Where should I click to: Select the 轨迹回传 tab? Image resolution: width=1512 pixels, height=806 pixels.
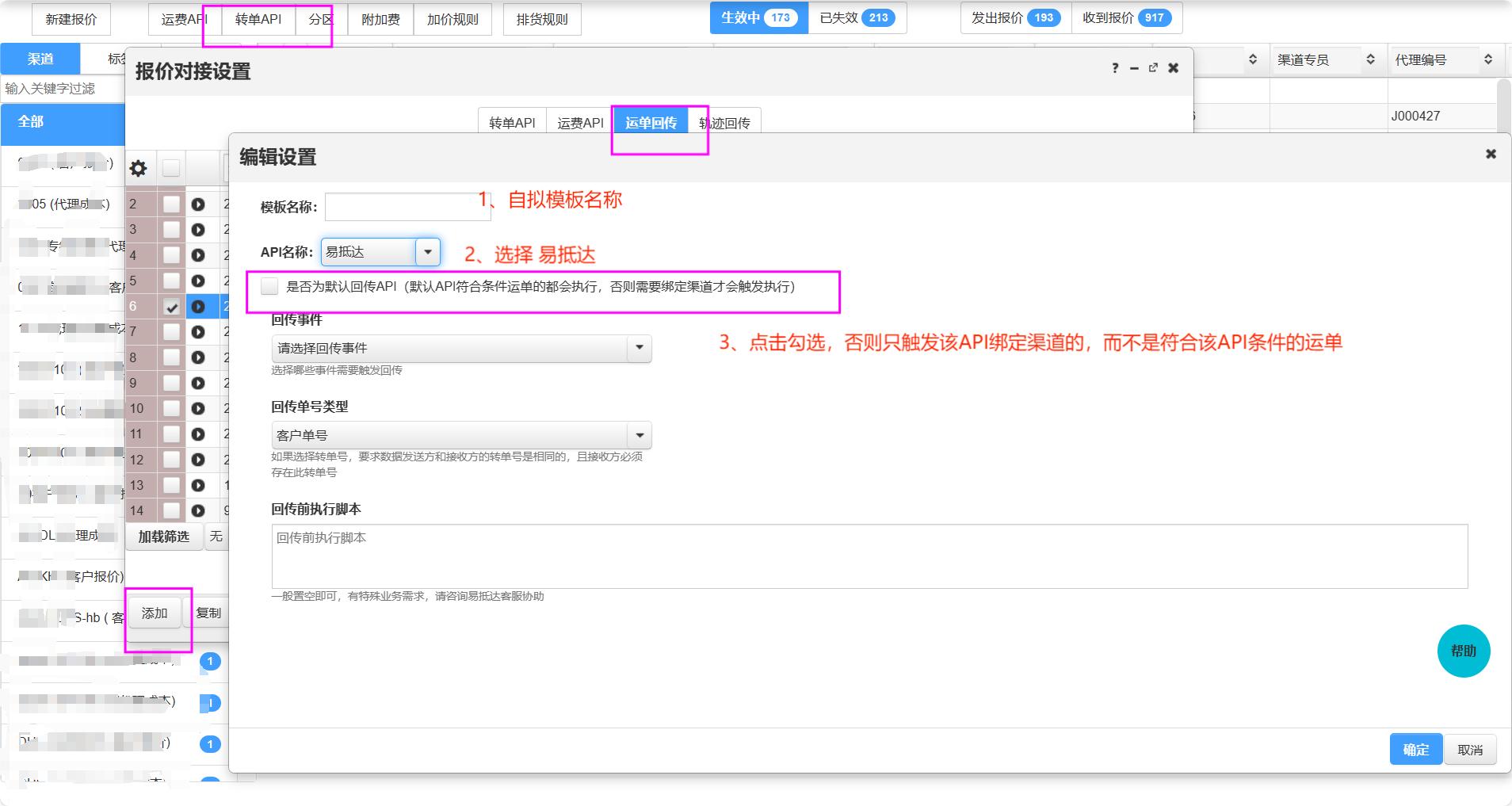coord(724,122)
